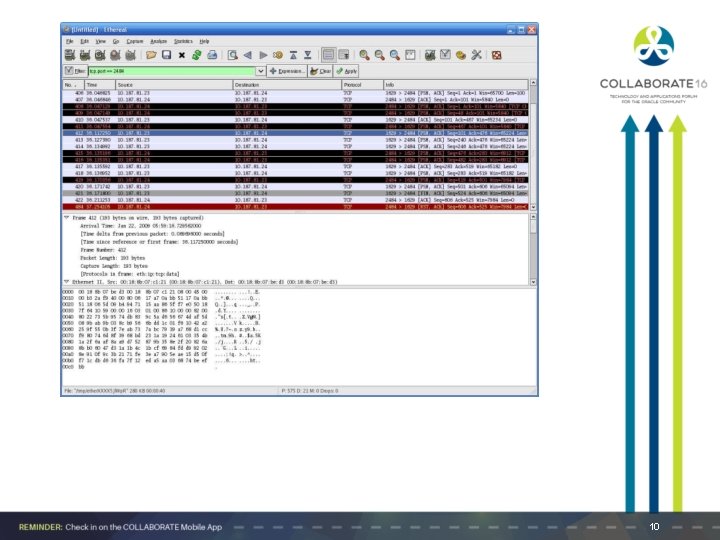Sort by the Protocol column header
The width and height of the screenshot is (720, 540).
[x=362, y=85]
